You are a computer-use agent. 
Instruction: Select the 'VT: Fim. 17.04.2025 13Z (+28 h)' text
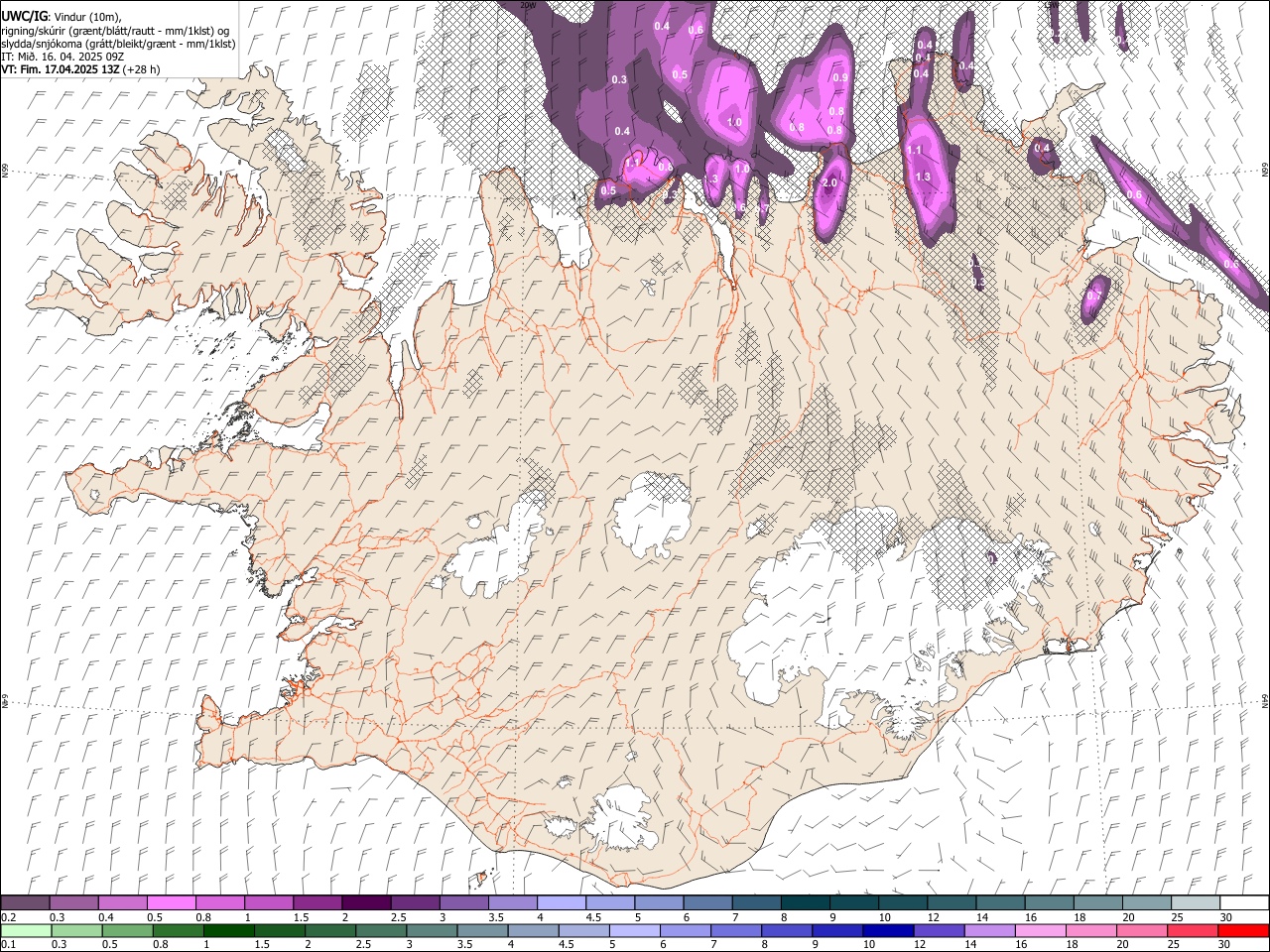click(80, 69)
